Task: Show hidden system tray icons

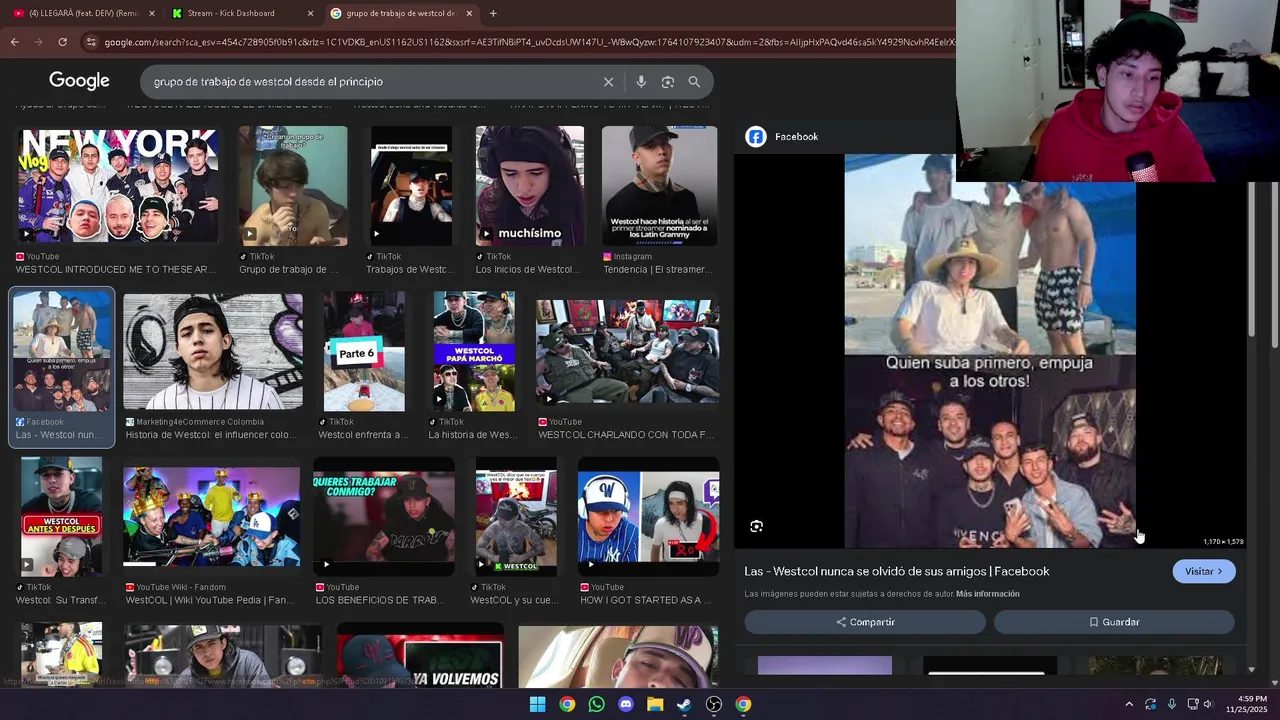Action: (x=1129, y=704)
